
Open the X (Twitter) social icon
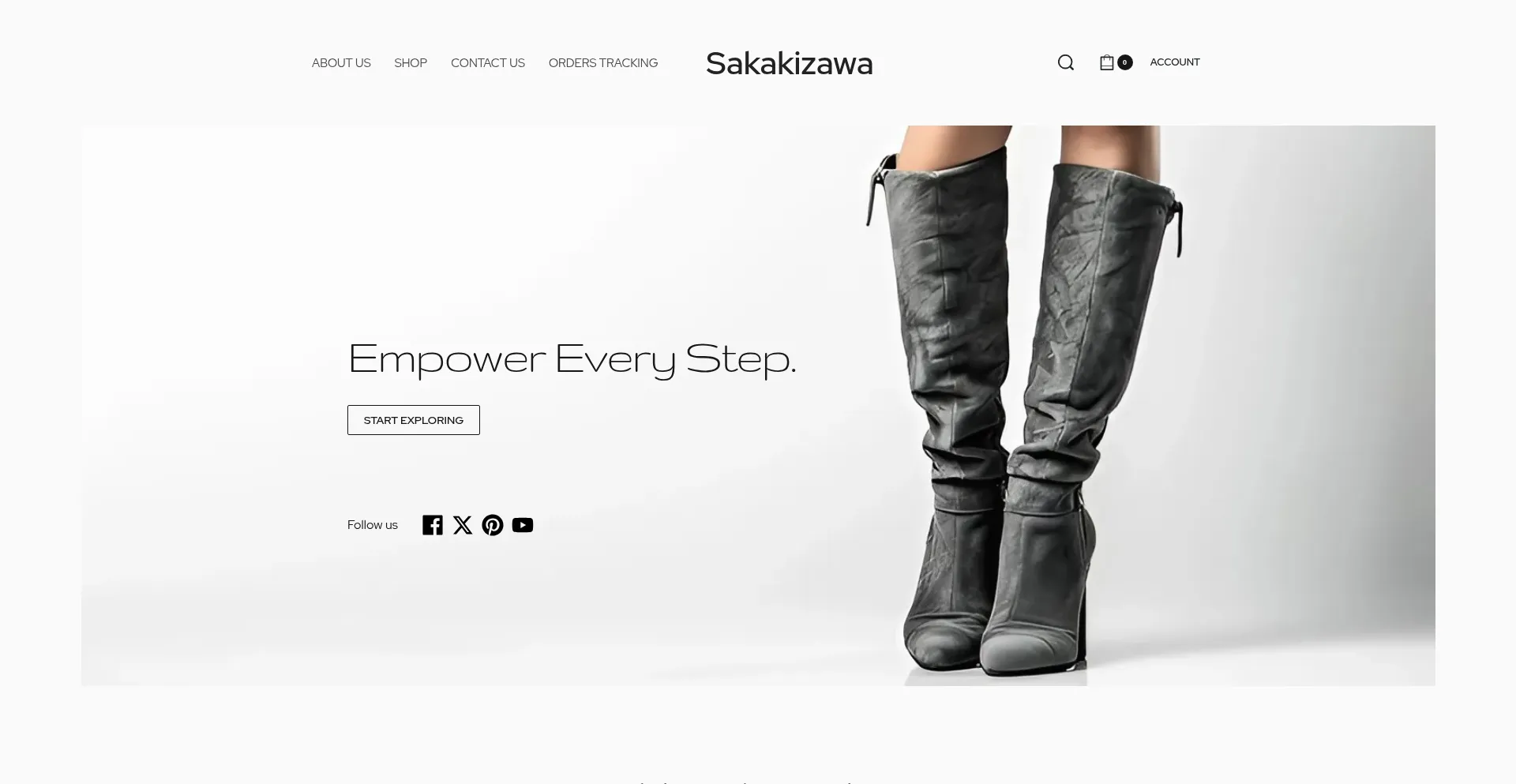463,525
